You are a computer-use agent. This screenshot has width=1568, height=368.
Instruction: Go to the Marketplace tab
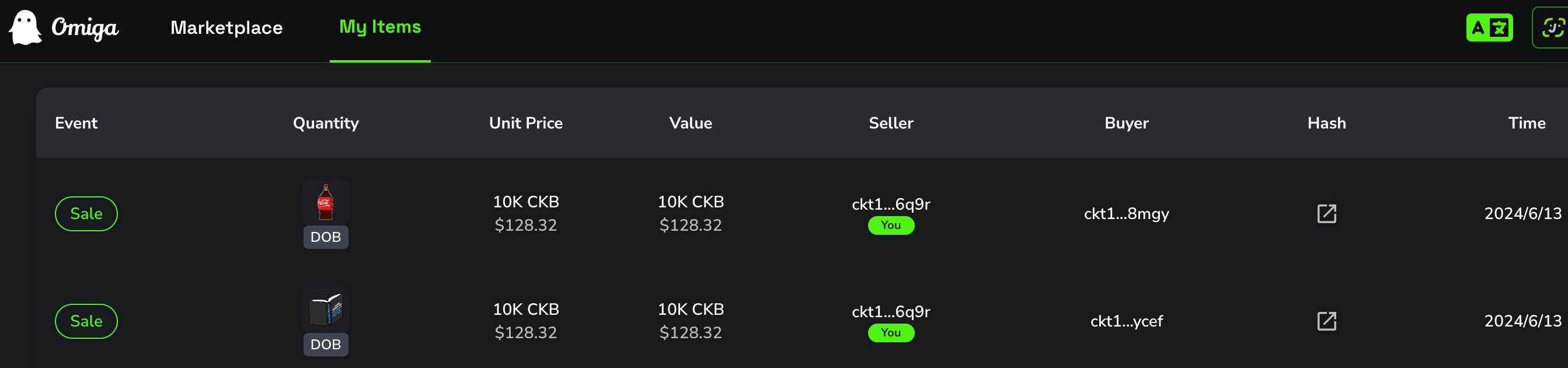click(227, 27)
